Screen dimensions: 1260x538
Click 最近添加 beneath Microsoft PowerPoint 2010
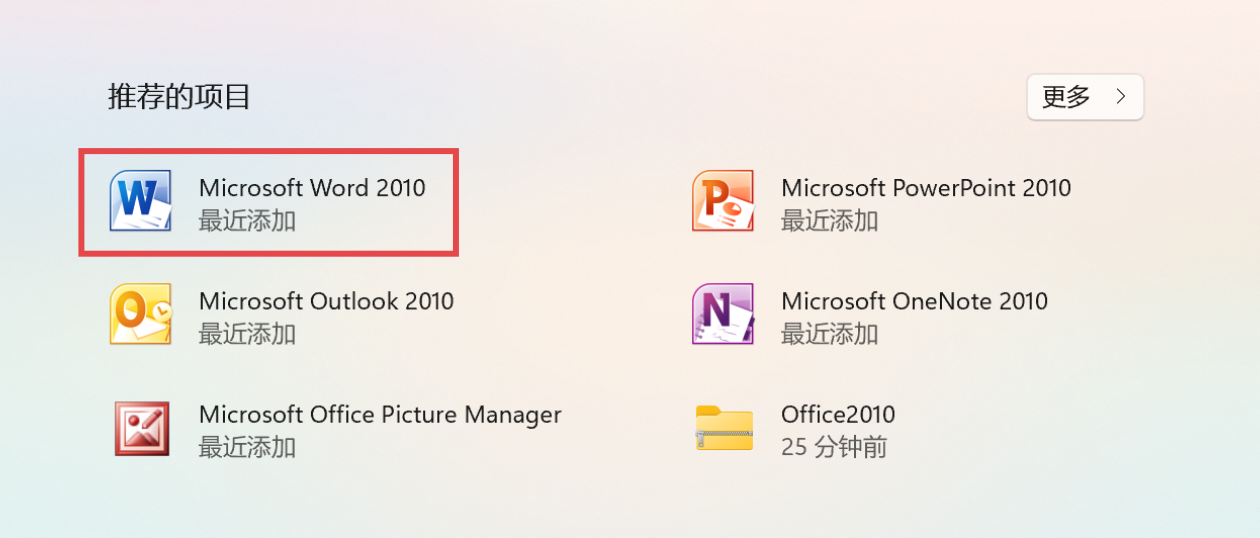pyautogui.click(x=829, y=220)
